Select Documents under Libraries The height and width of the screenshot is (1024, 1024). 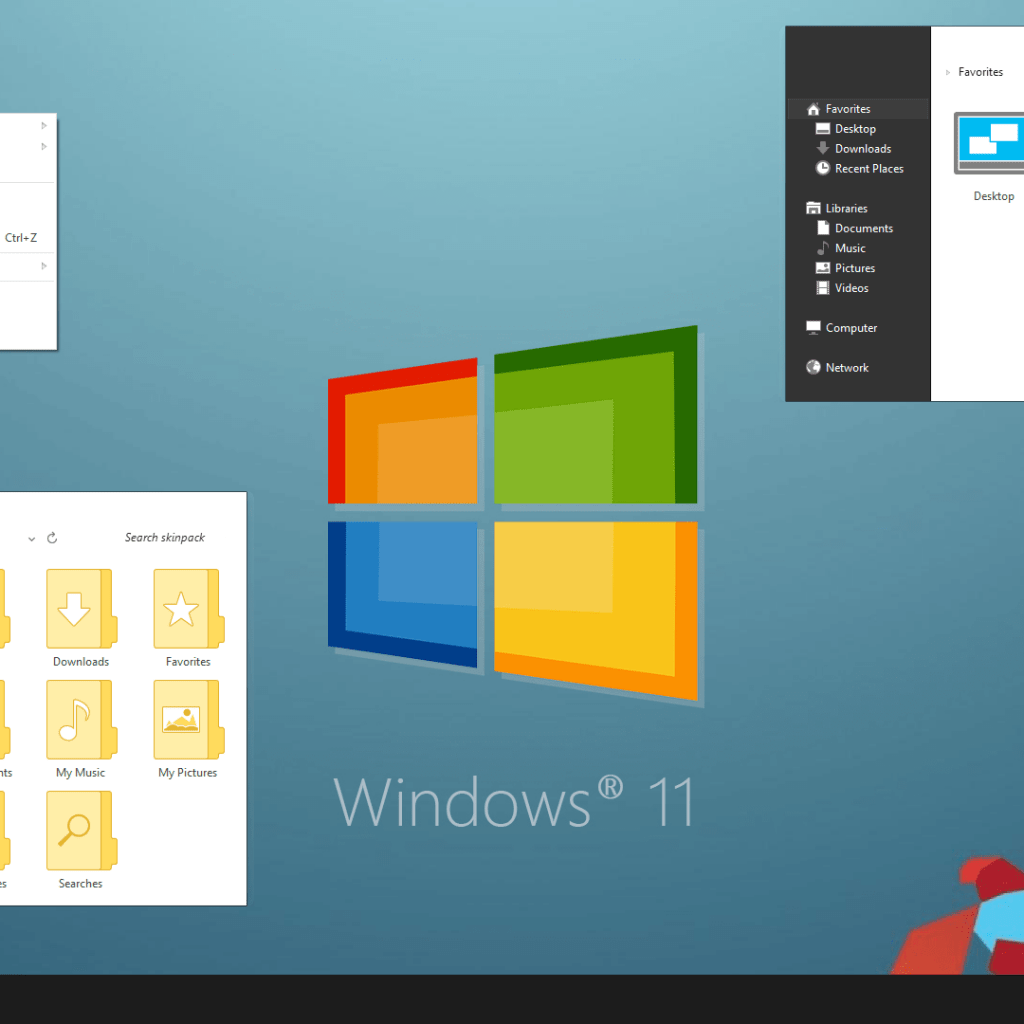864,228
